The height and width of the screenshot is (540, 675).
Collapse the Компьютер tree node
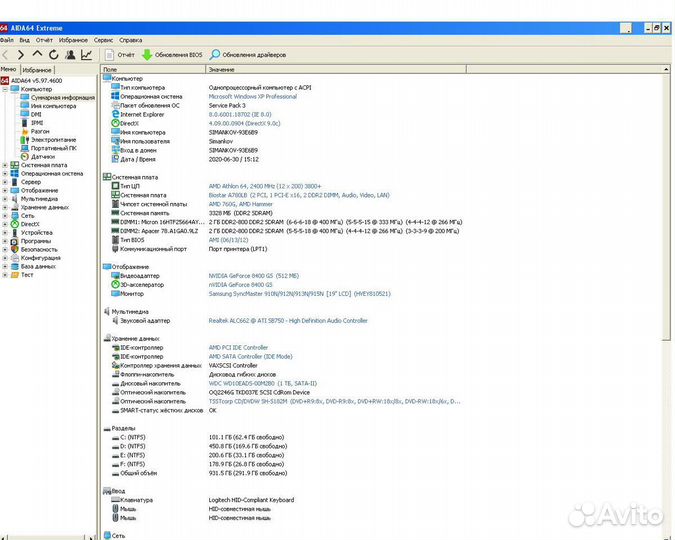[5, 89]
